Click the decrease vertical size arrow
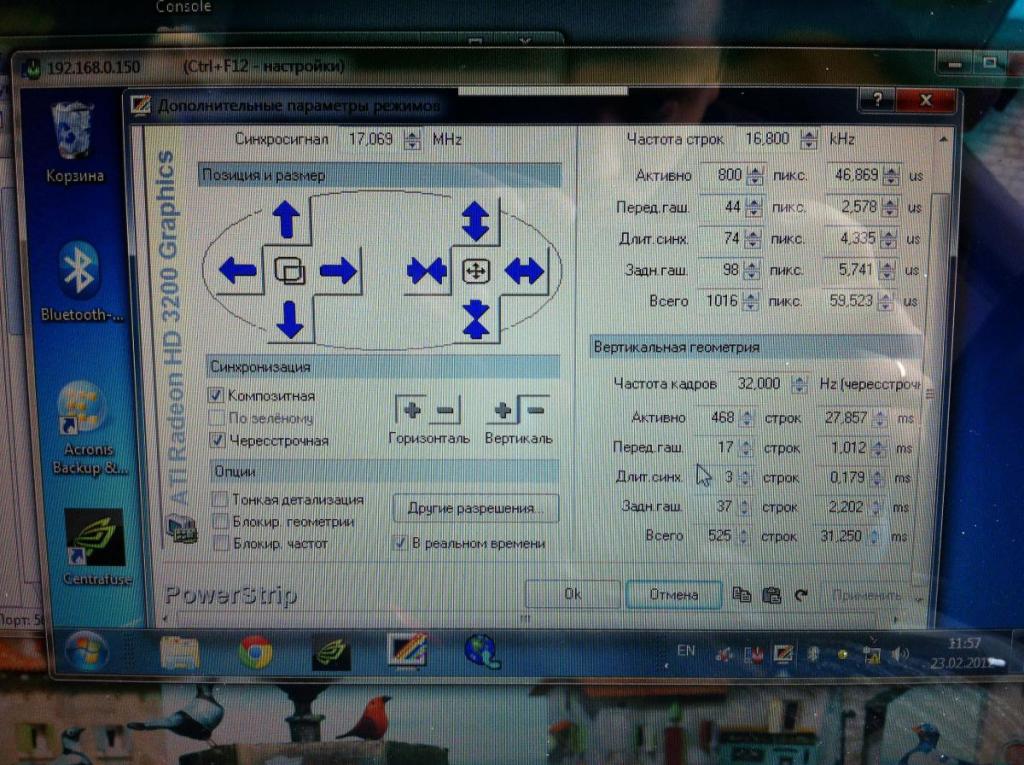Image resolution: width=1024 pixels, height=765 pixels. pyautogui.click(x=476, y=319)
